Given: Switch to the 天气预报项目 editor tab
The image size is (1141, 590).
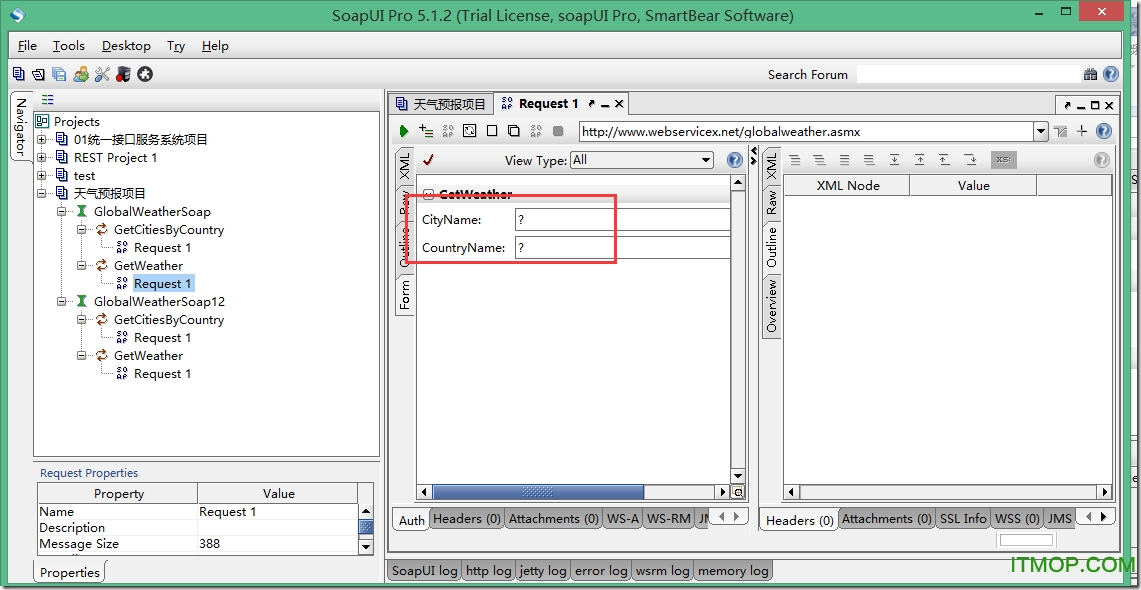Looking at the screenshot, I should pos(441,104).
